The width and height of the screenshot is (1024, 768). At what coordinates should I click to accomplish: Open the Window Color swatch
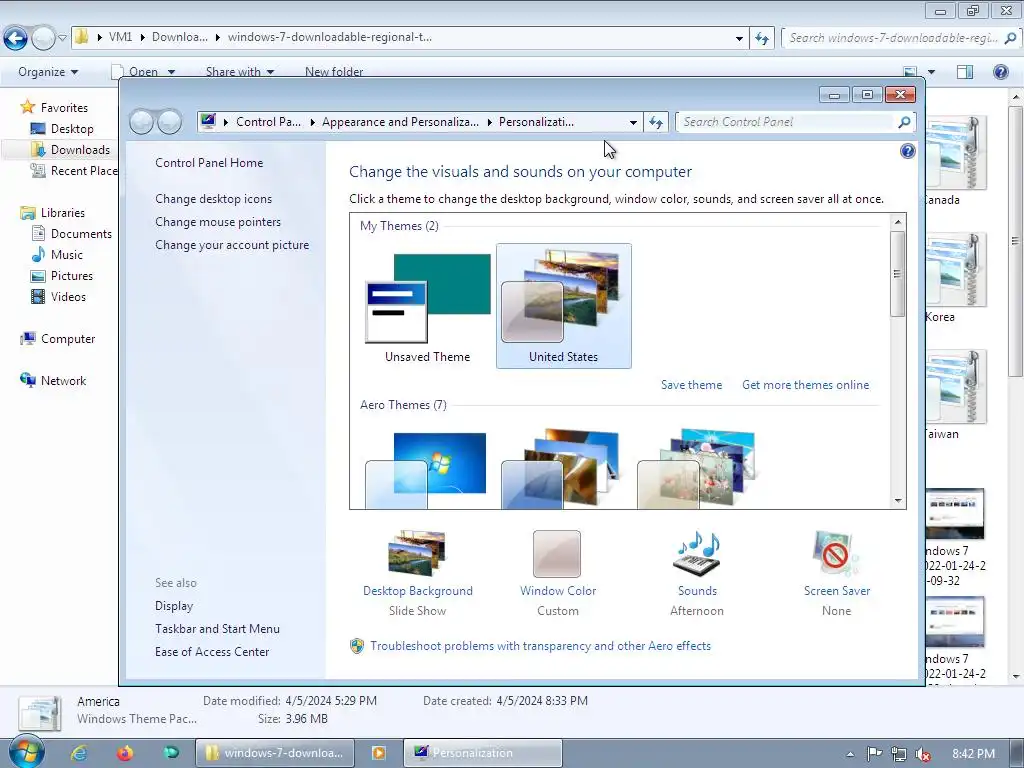[557, 554]
